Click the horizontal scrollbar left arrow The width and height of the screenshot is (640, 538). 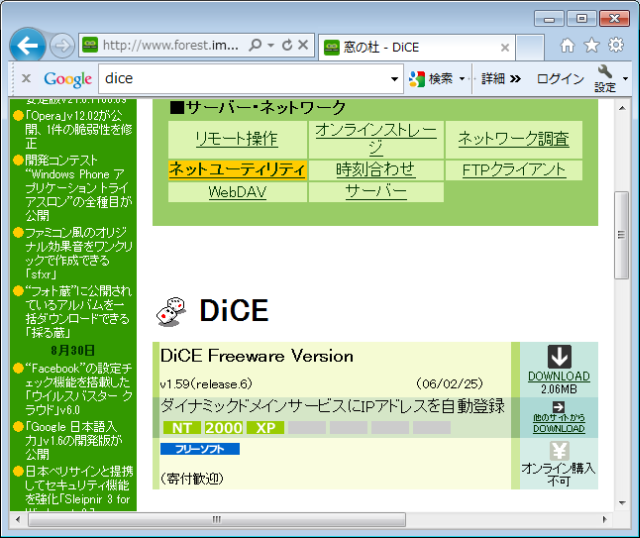point(18,520)
